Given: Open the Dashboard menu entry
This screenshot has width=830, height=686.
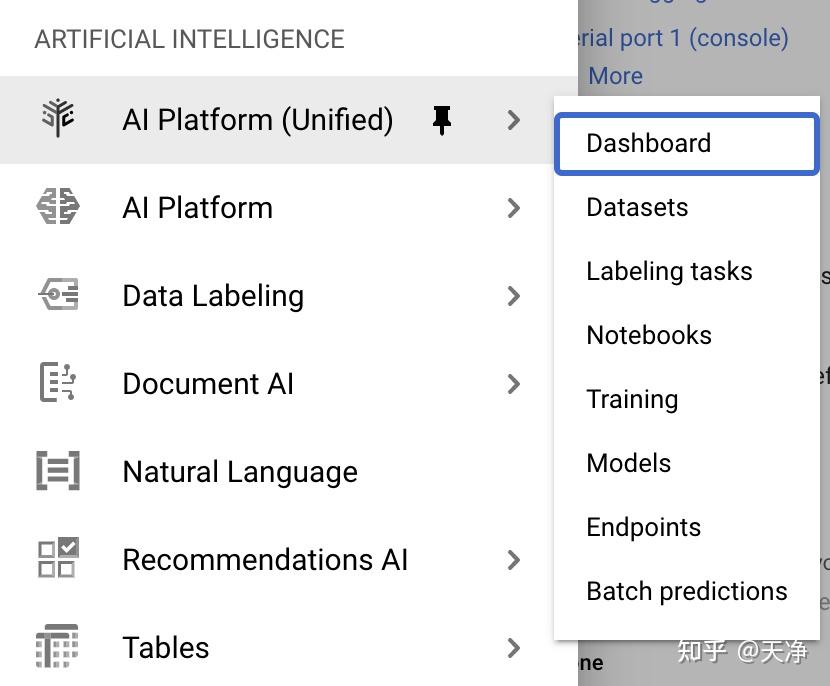Looking at the screenshot, I should tap(648, 143).
